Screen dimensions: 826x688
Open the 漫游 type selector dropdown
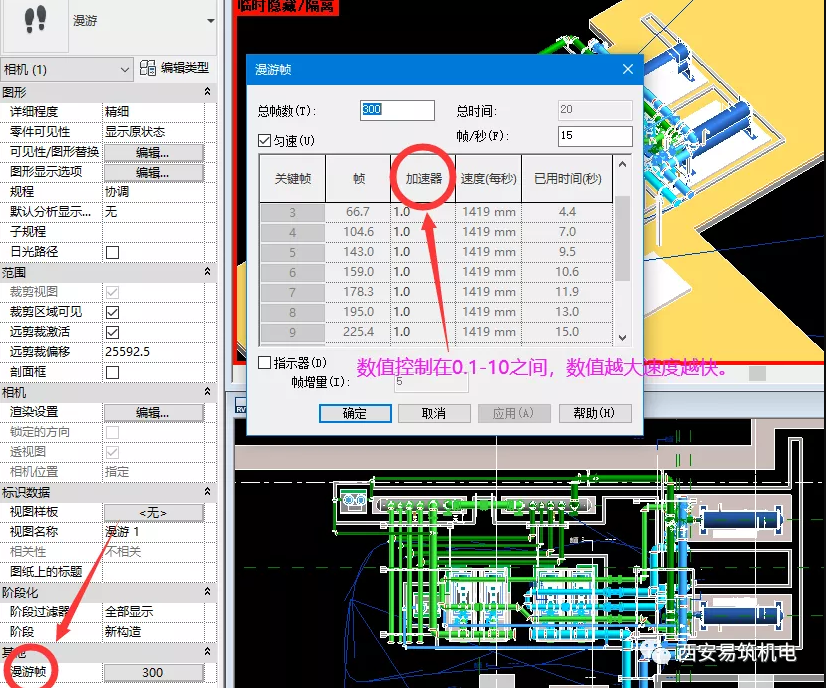[x=210, y=21]
